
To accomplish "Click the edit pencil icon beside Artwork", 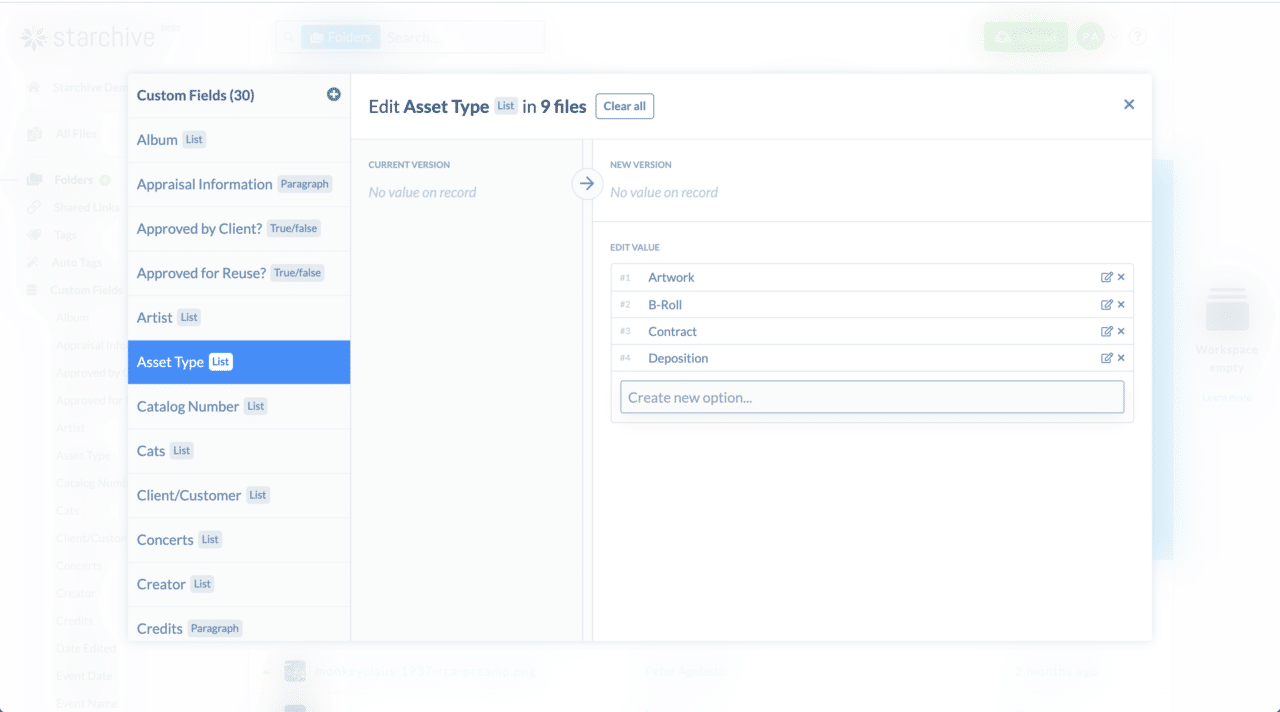I will tap(1108, 277).
